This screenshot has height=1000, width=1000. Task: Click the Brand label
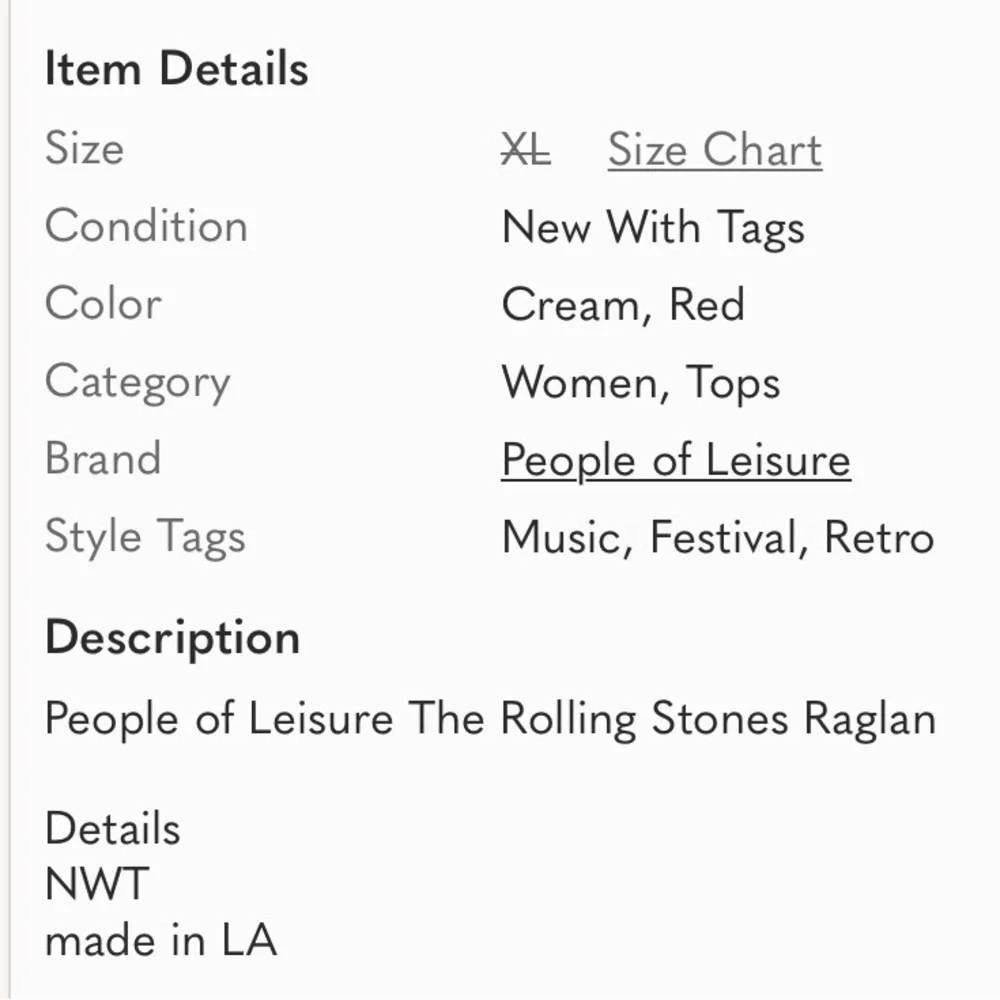pos(103,459)
